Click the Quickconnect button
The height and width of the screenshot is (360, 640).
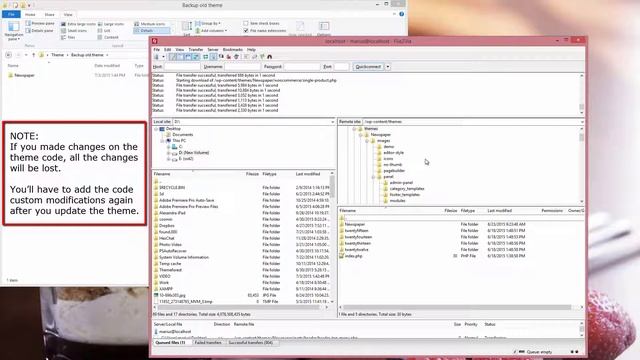(368, 67)
